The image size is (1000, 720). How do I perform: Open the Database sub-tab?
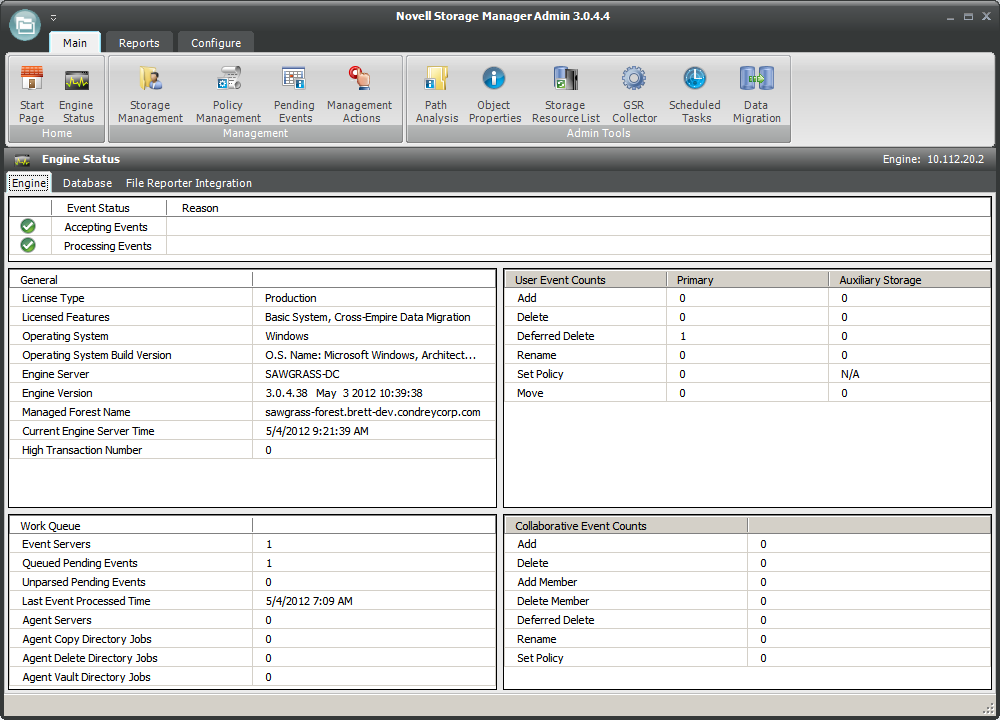87,183
